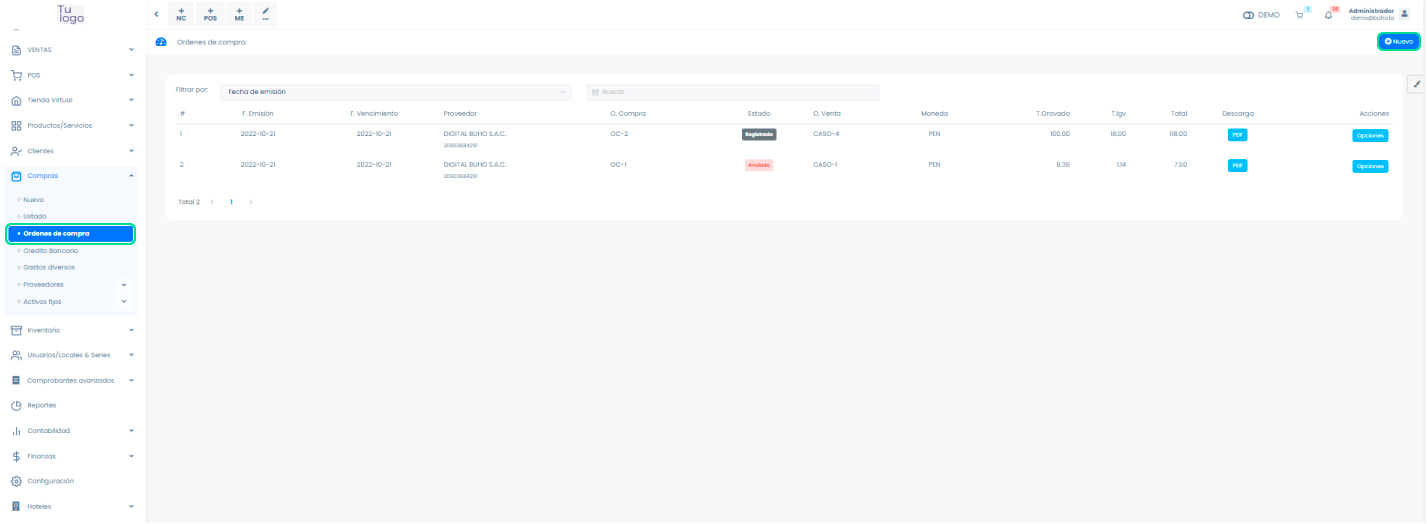Click the NC quick-create shortcut icon
The image size is (1427, 524).
[x=181, y=14]
